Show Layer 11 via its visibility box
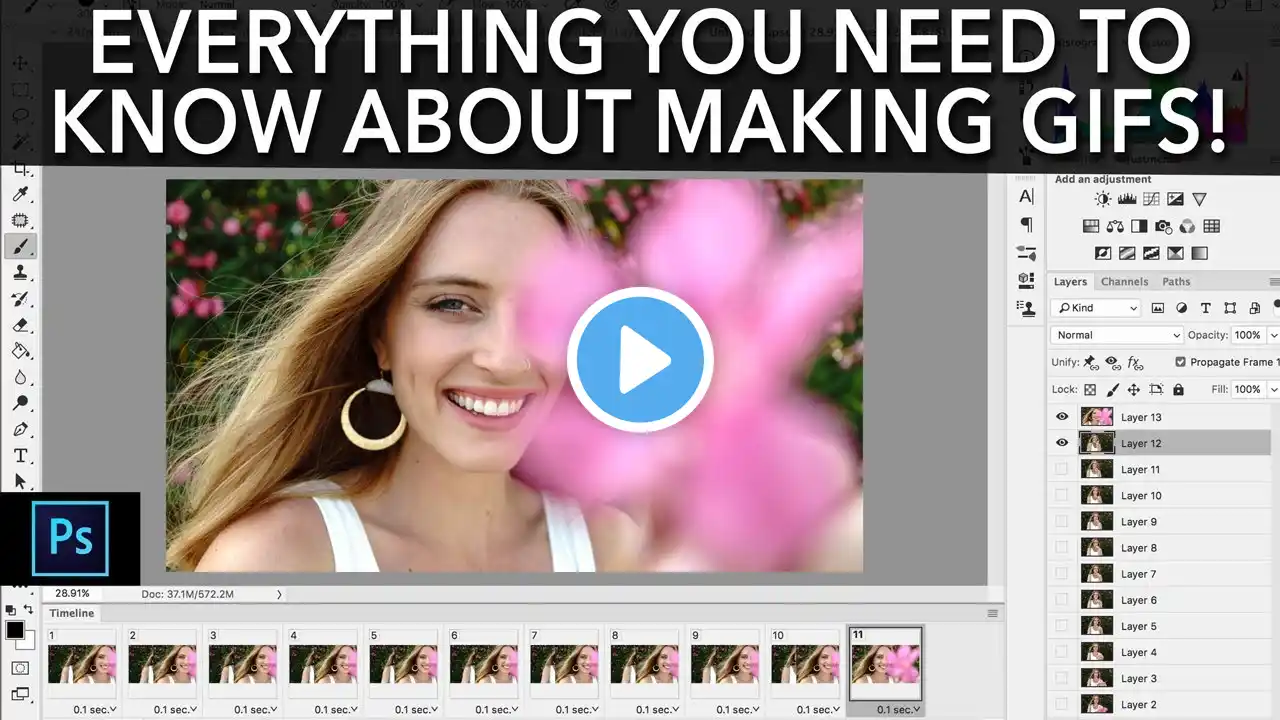Viewport: 1280px width, 720px height. tap(1062, 469)
